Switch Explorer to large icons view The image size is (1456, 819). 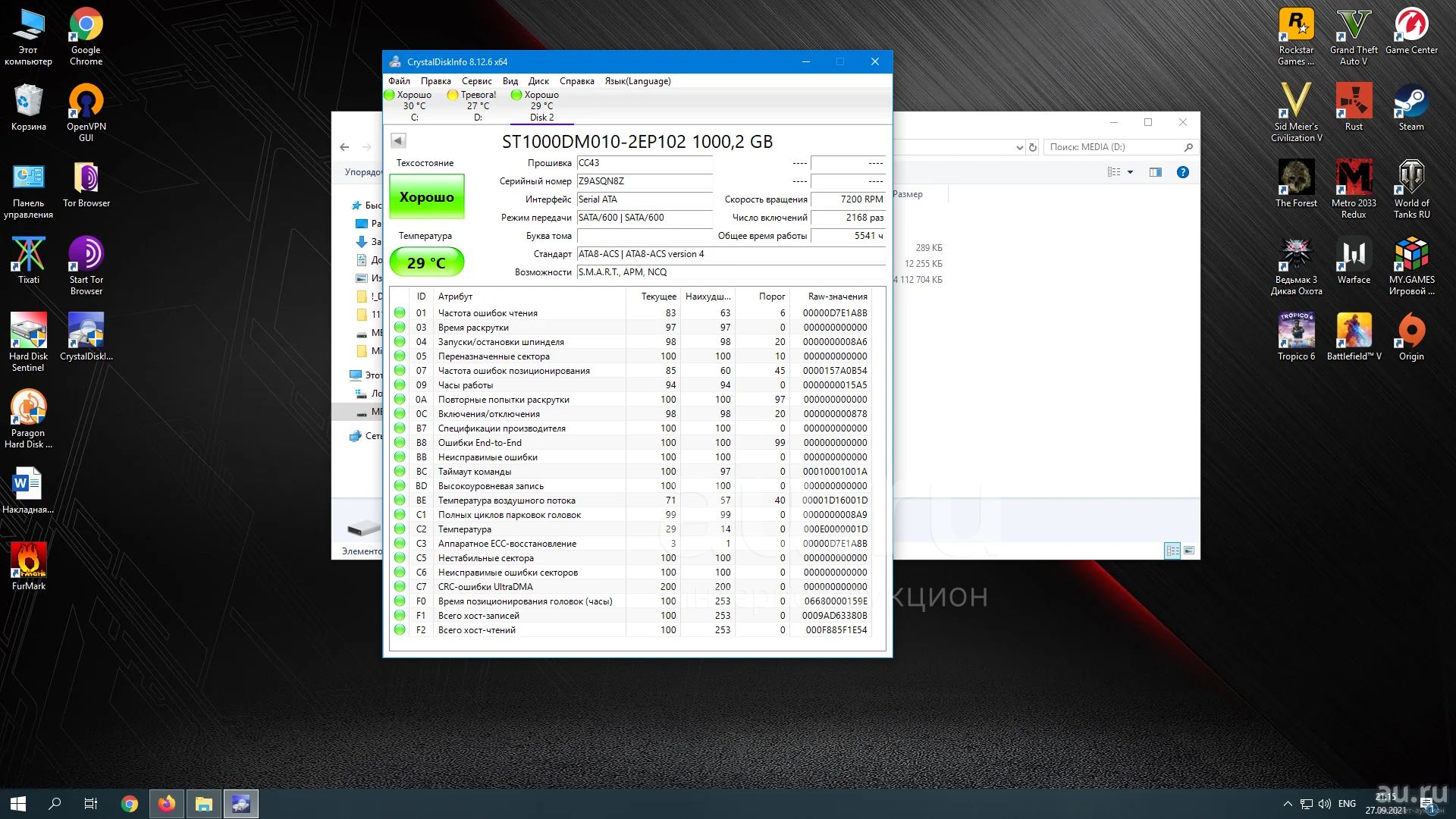(x=1189, y=551)
